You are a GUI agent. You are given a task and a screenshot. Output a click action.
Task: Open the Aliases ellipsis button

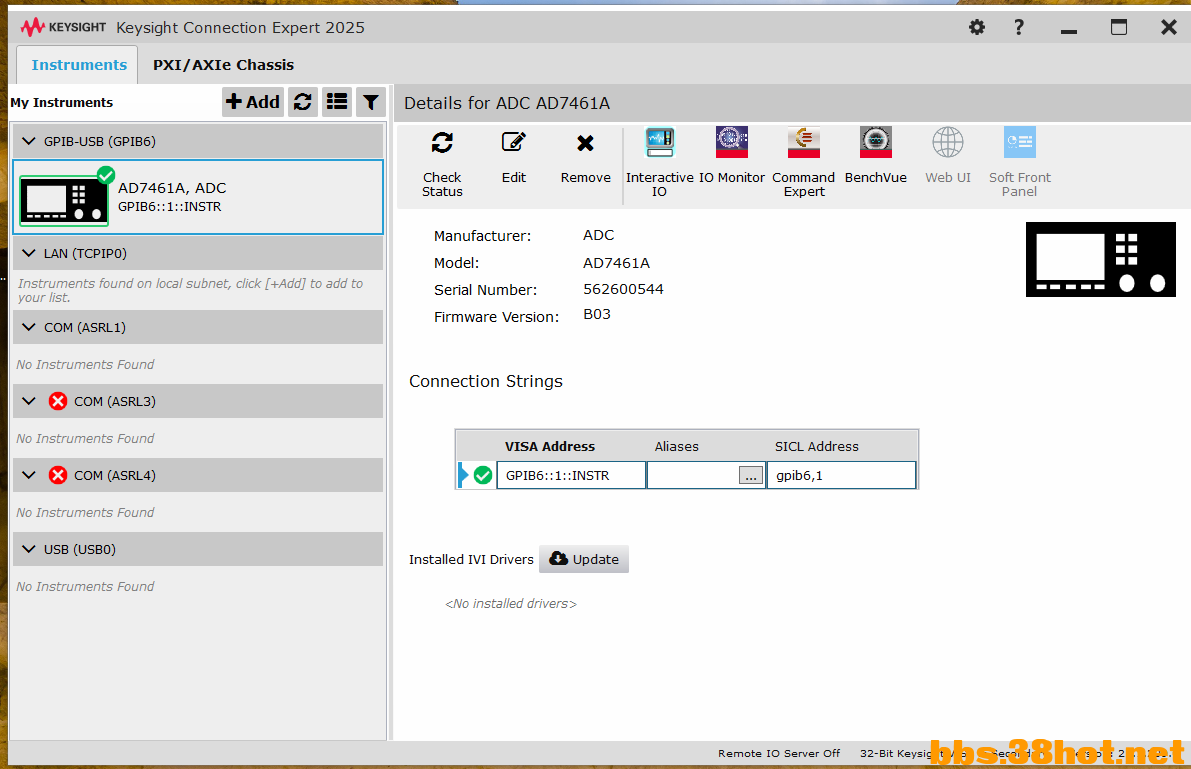click(750, 476)
